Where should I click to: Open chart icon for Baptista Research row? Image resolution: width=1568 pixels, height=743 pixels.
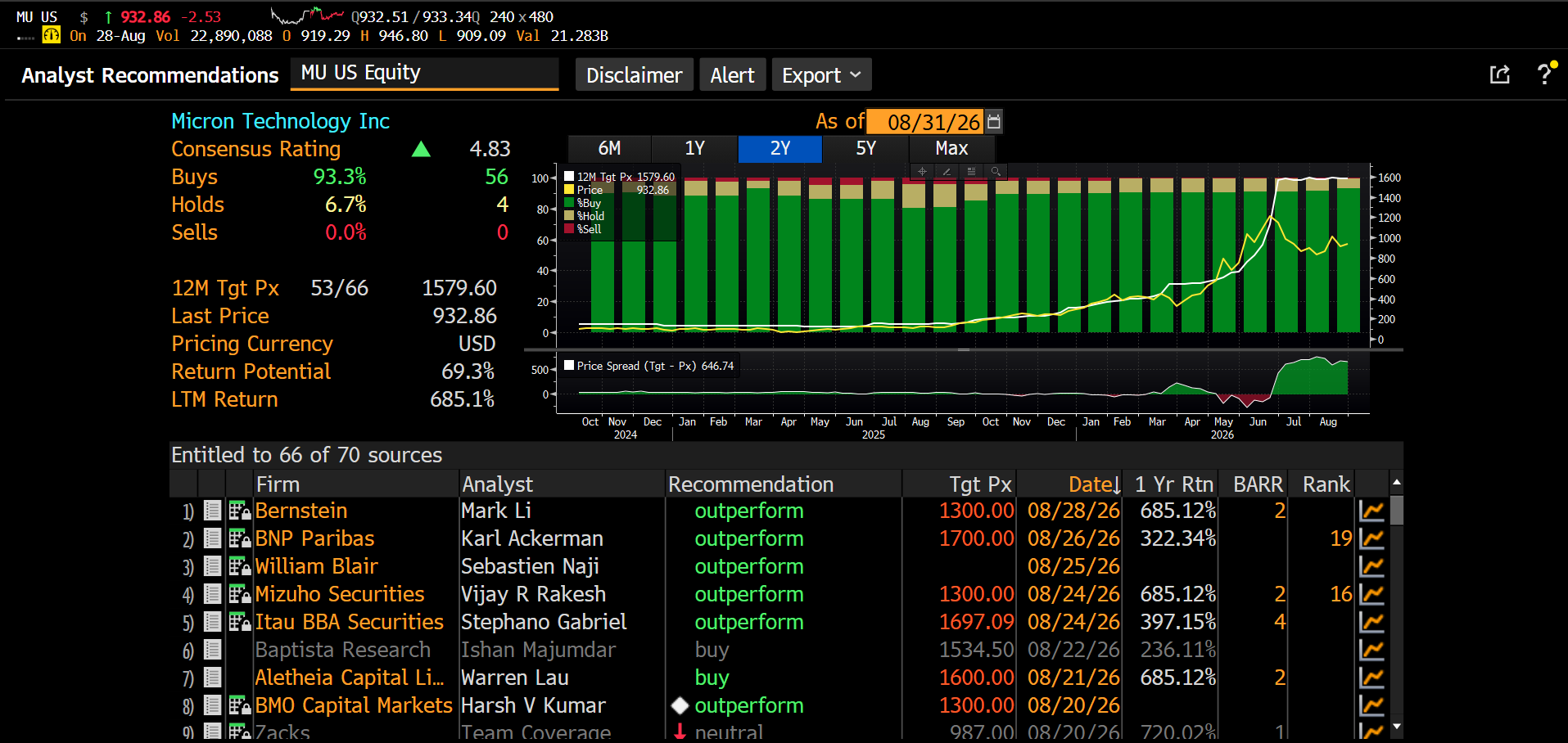click(x=1371, y=650)
